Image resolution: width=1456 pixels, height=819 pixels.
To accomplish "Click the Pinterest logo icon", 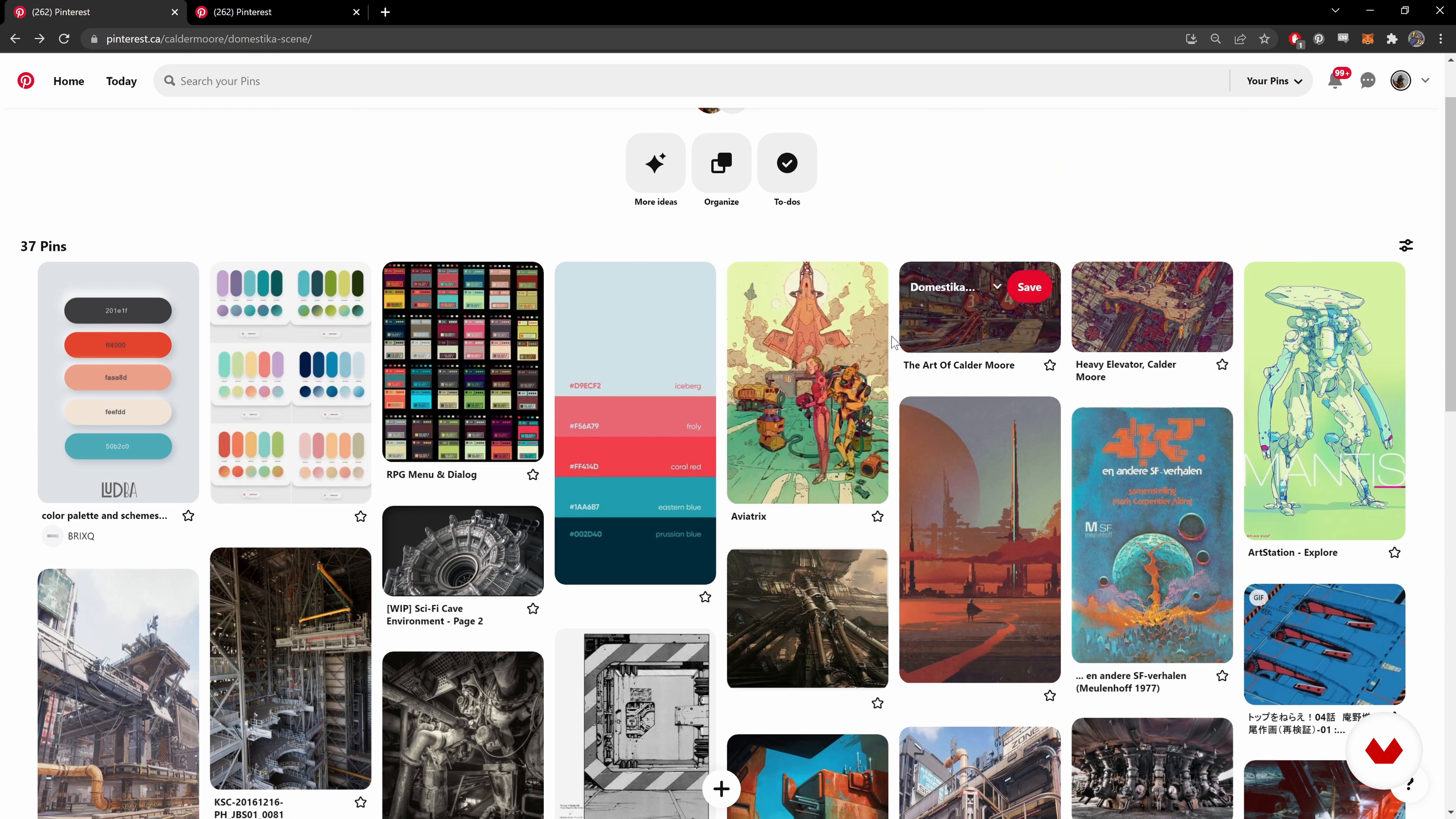I will pos(25,80).
